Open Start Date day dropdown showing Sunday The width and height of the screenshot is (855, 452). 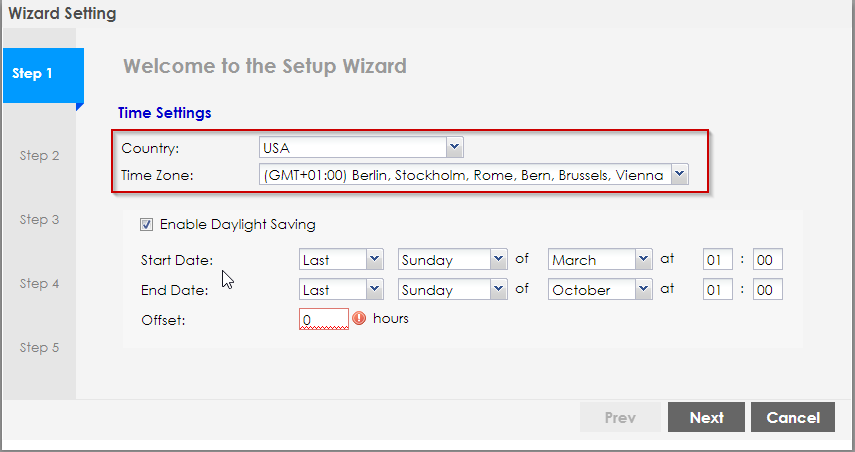coord(453,260)
